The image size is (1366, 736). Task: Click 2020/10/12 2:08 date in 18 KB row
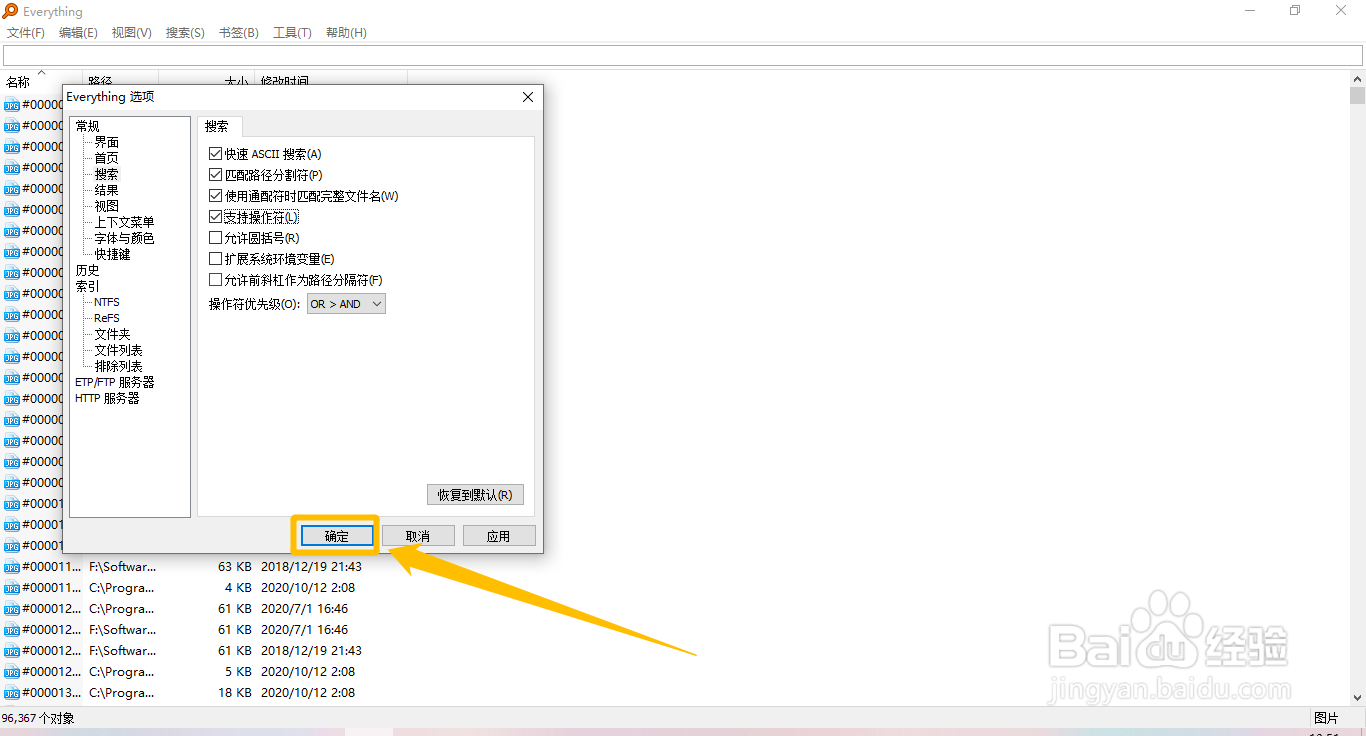308,693
